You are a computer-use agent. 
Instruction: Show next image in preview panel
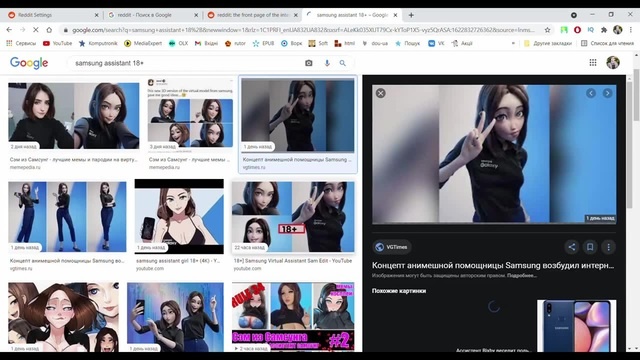pyautogui.click(x=607, y=93)
